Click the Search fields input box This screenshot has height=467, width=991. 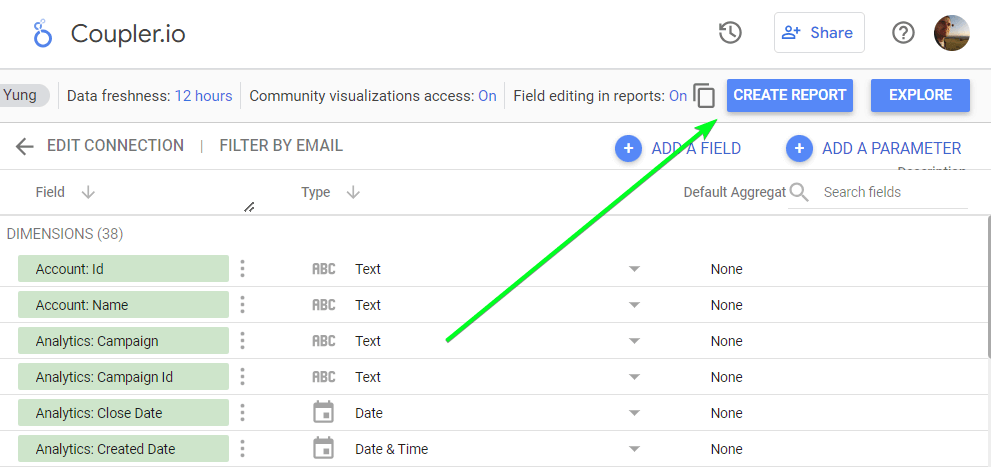click(x=894, y=192)
